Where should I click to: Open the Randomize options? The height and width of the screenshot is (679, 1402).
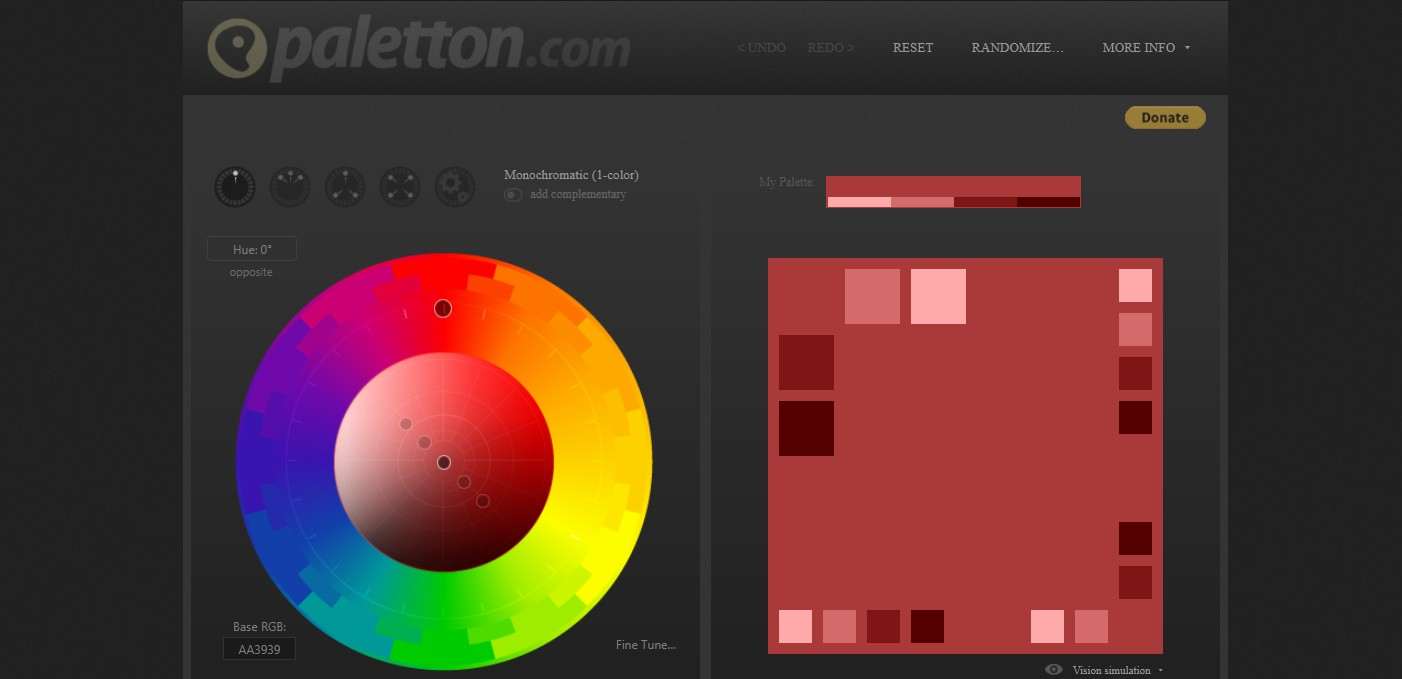click(1017, 48)
